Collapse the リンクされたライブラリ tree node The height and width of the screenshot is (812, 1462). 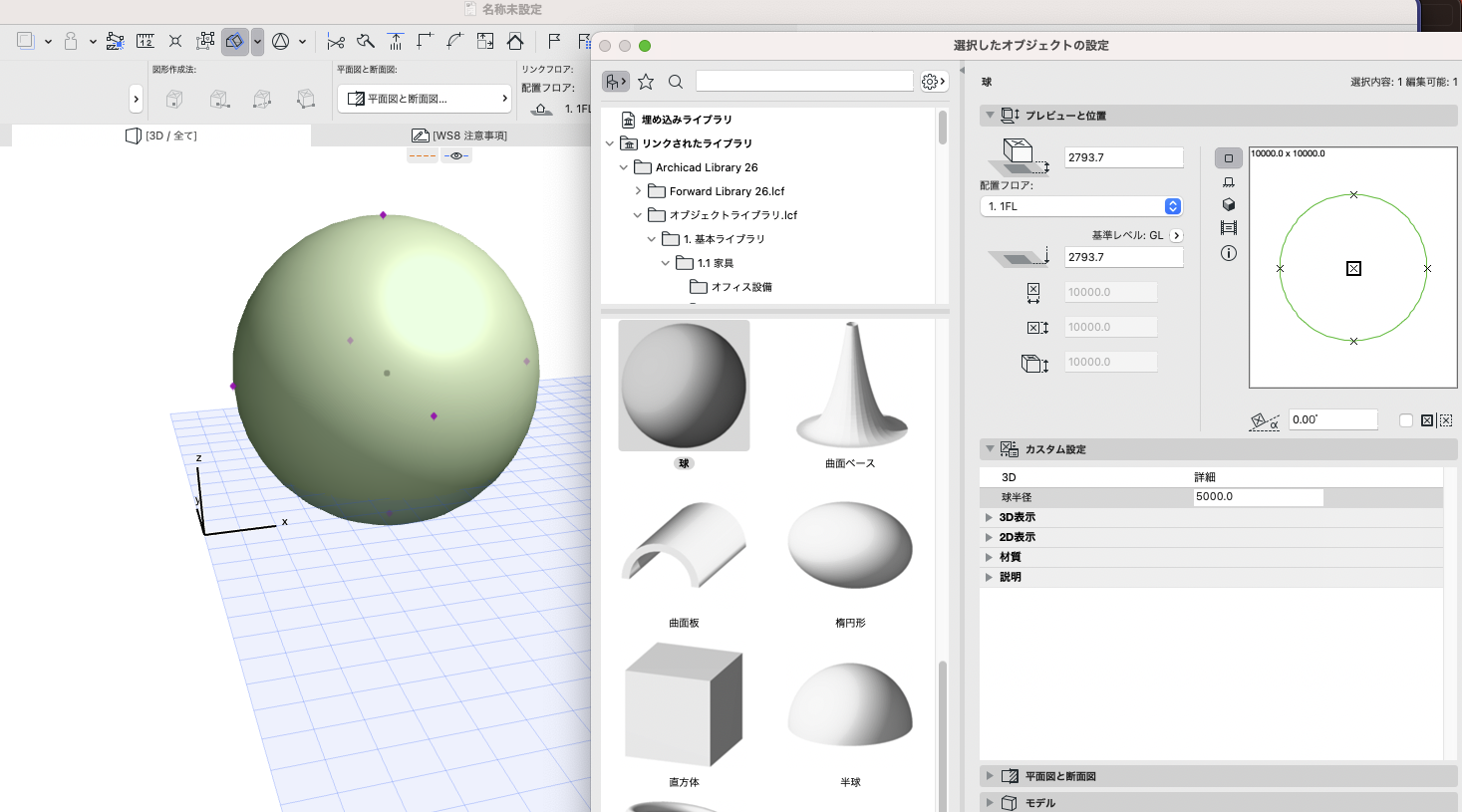[x=610, y=143]
